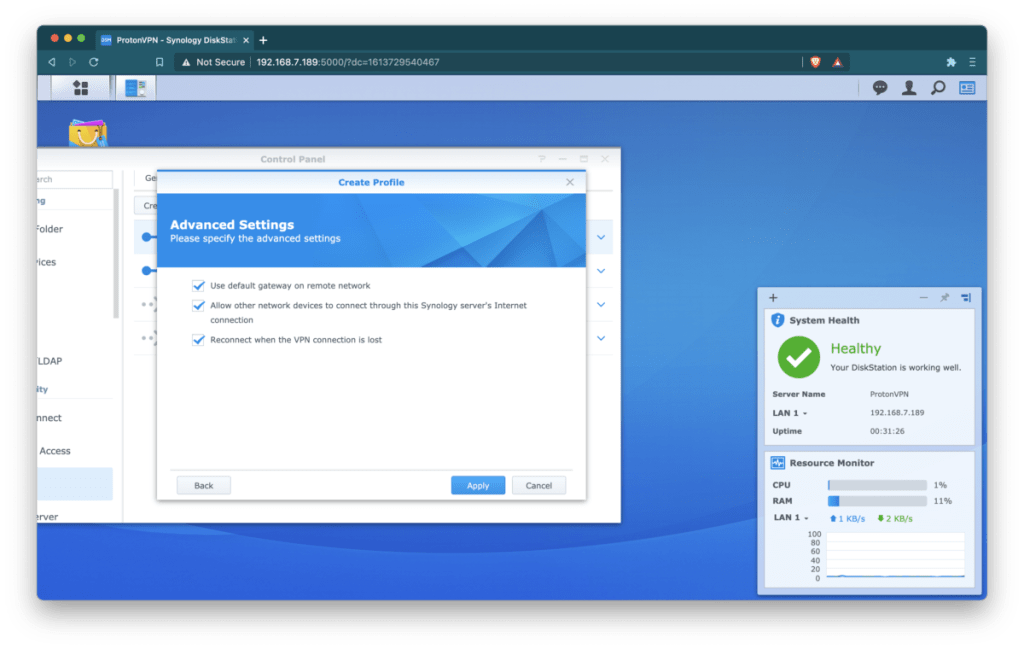The image size is (1024, 649).
Task: Click the Control Panel taskbar icon
Action: (x=136, y=88)
